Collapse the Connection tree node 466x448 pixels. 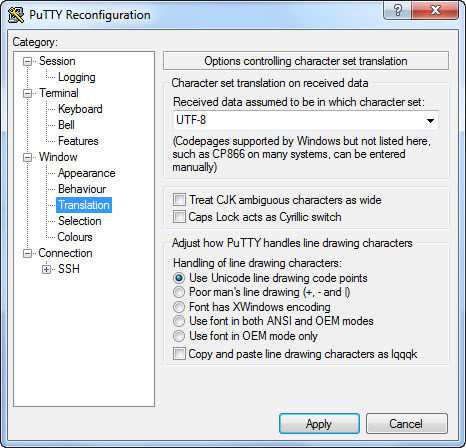(27, 253)
